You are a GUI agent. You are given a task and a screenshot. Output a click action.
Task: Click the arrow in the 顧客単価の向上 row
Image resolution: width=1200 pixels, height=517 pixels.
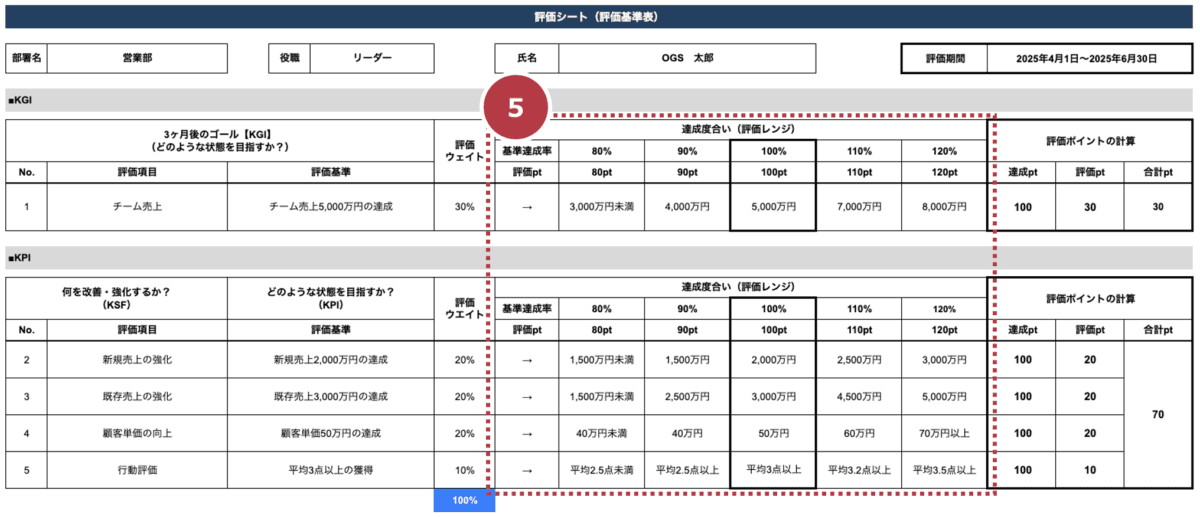pyautogui.click(x=526, y=433)
